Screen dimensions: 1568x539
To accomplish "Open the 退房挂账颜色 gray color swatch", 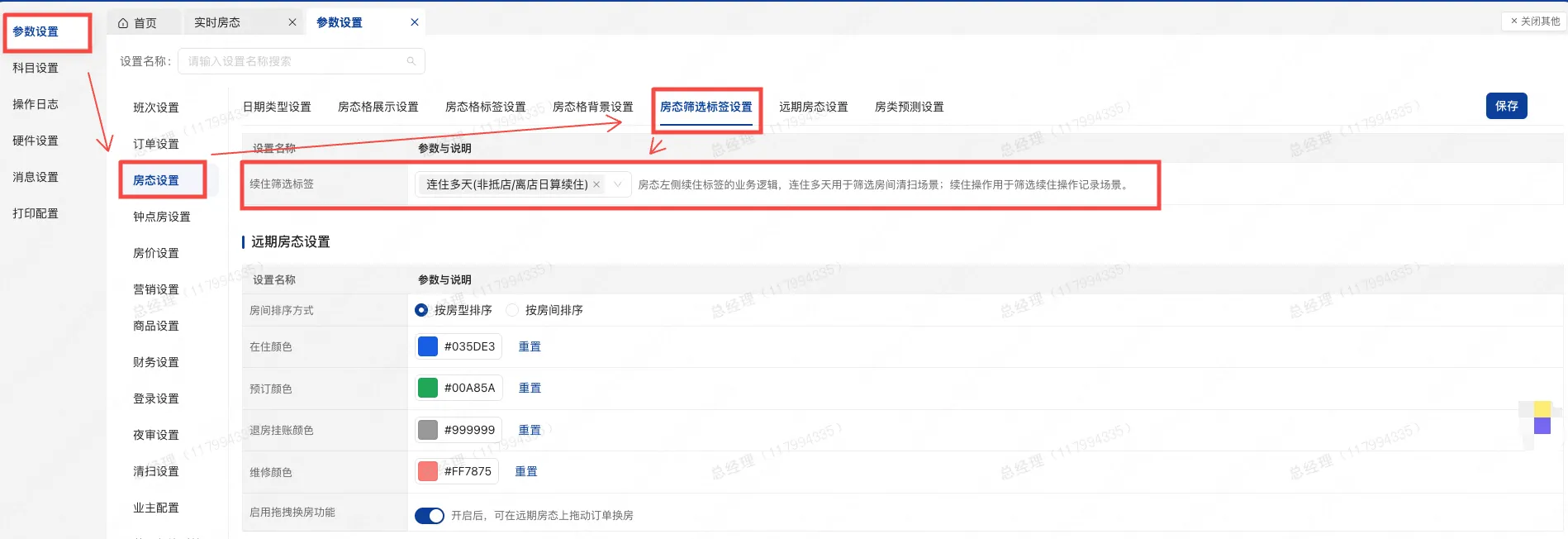I will [x=428, y=430].
